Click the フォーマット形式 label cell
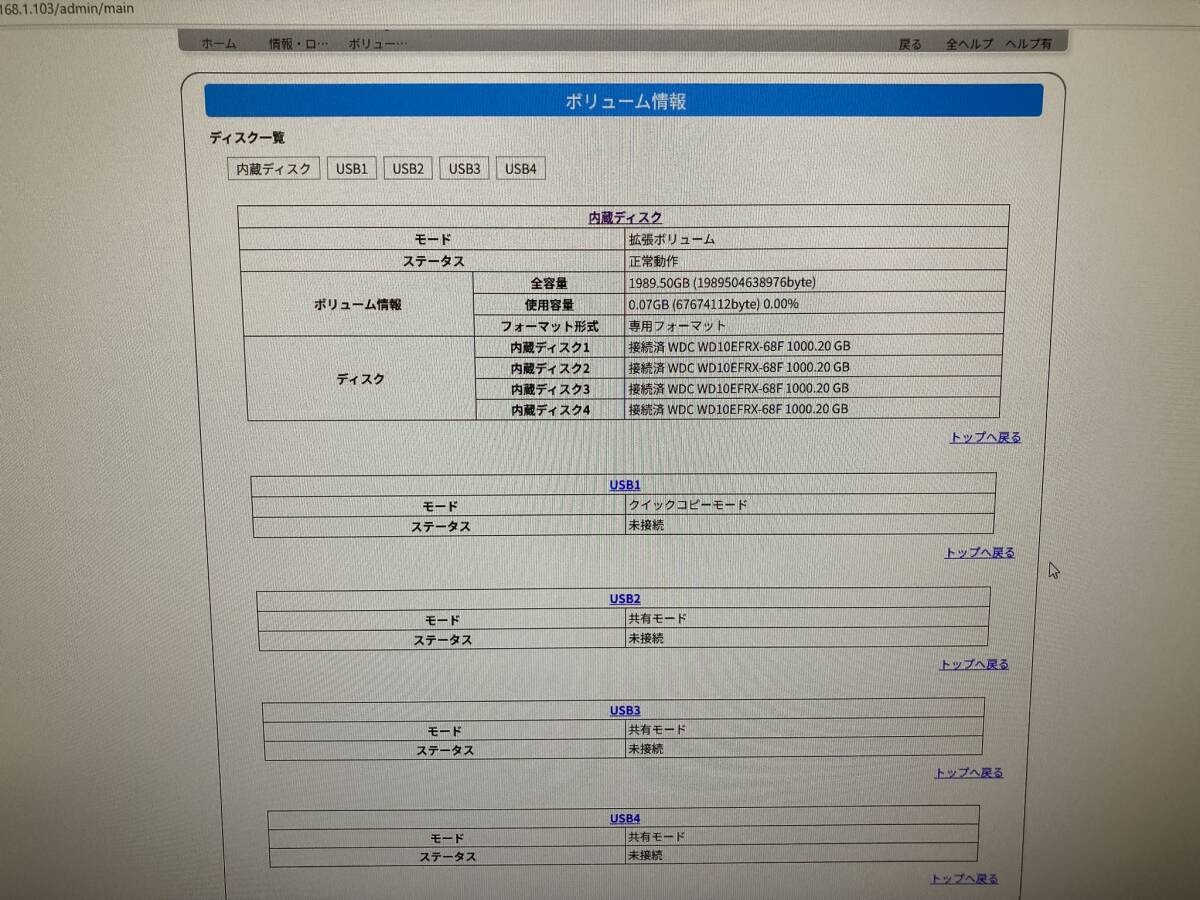 pyautogui.click(x=549, y=326)
